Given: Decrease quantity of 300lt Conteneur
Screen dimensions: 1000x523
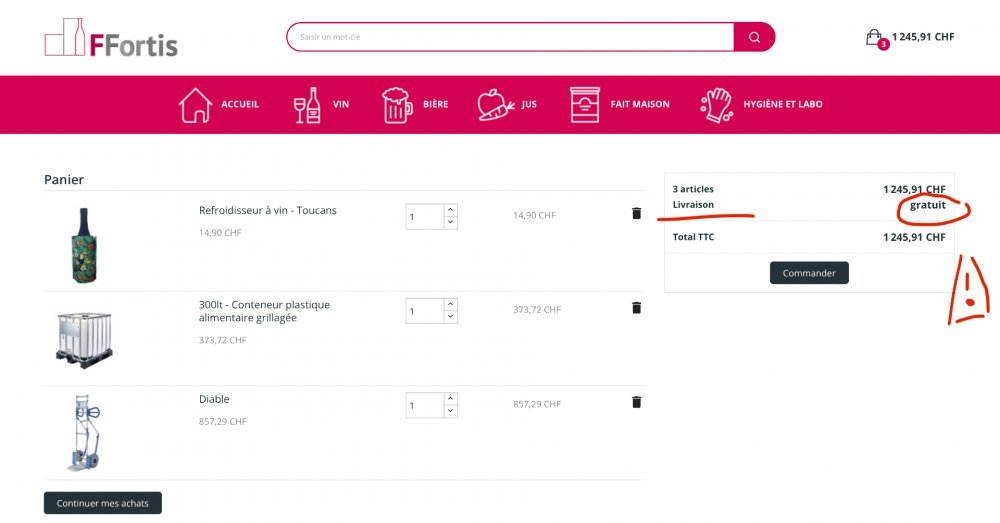Looking at the screenshot, I should [x=450, y=317].
